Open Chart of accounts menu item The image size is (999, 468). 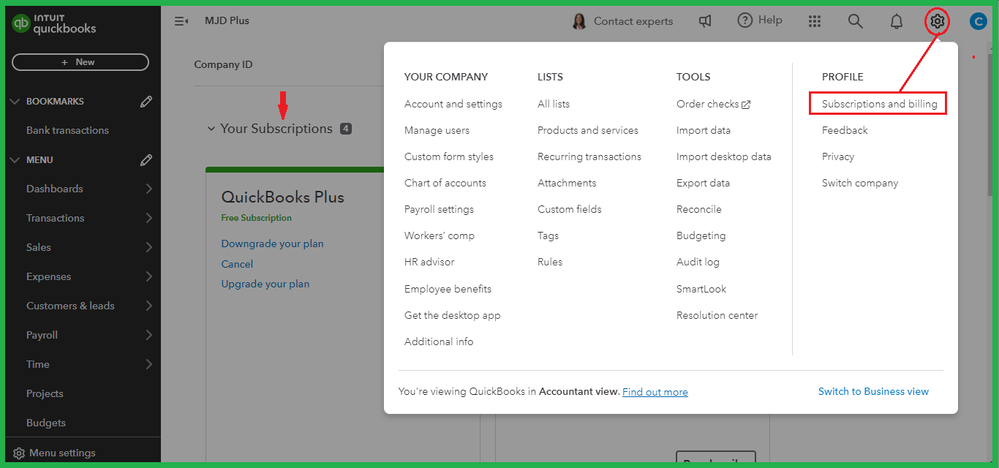point(445,183)
